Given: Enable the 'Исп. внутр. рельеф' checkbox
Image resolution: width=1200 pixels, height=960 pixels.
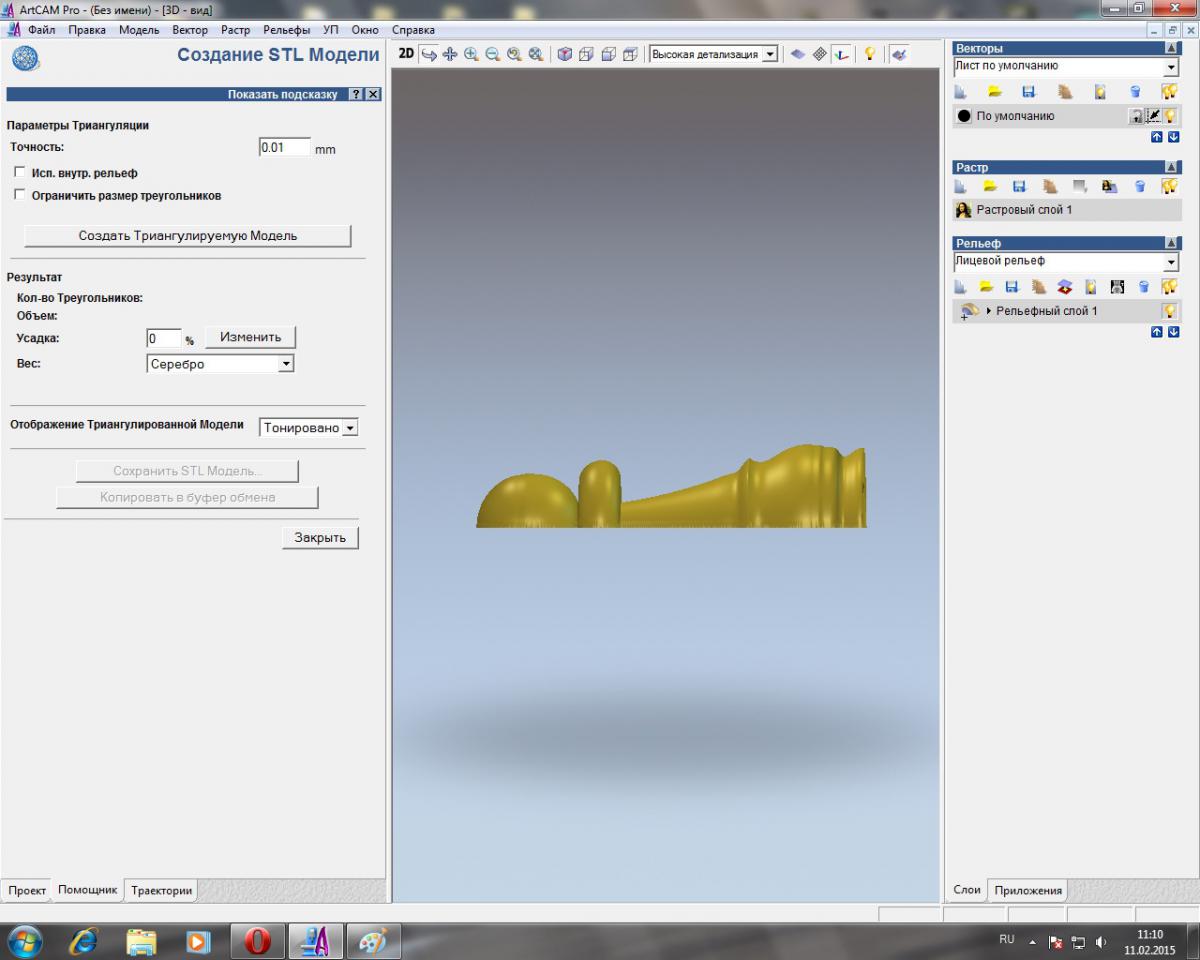Looking at the screenshot, I should point(20,173).
